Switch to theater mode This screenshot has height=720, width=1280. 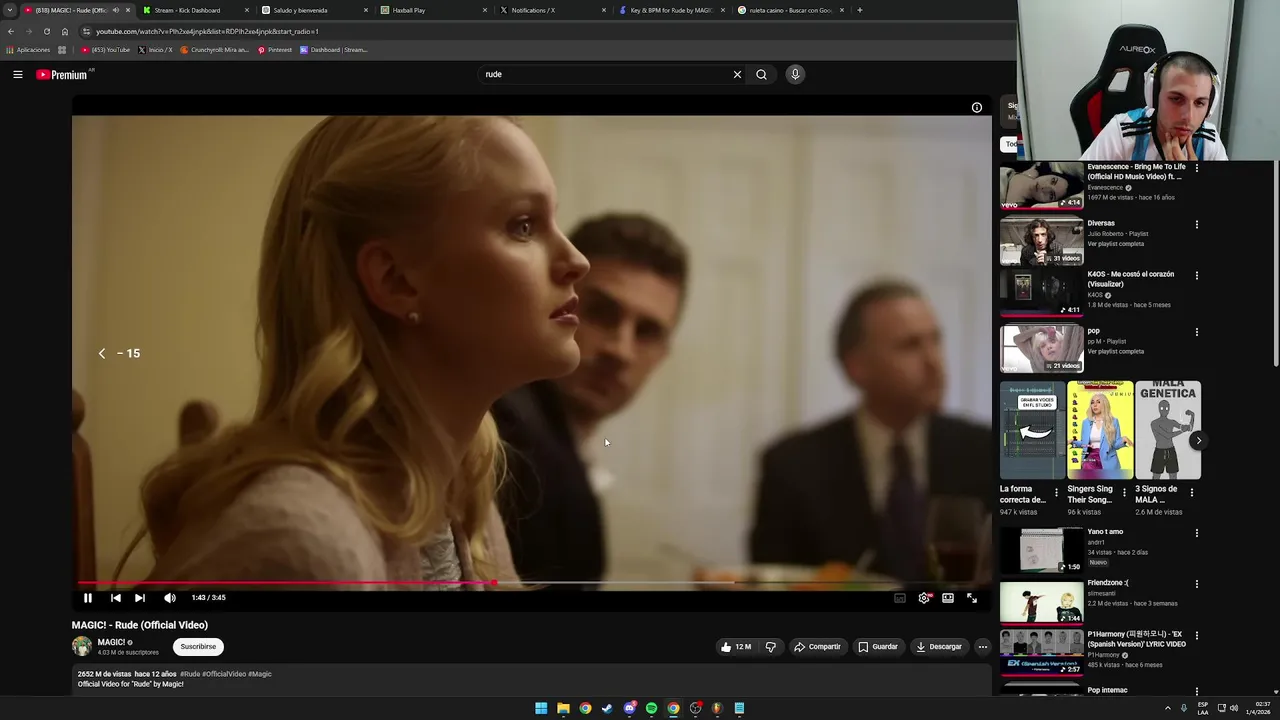click(x=948, y=598)
